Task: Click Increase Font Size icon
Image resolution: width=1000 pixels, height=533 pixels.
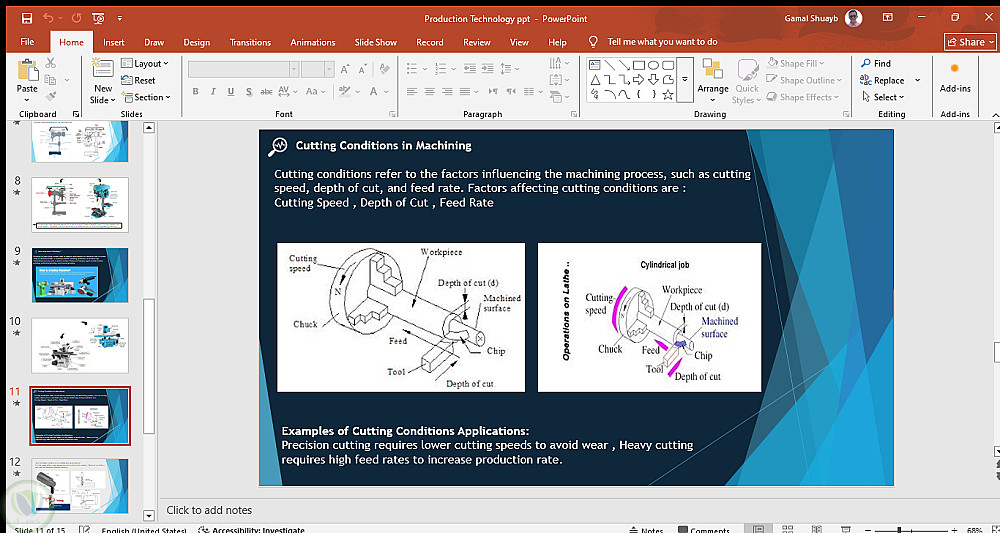Action: click(346, 69)
